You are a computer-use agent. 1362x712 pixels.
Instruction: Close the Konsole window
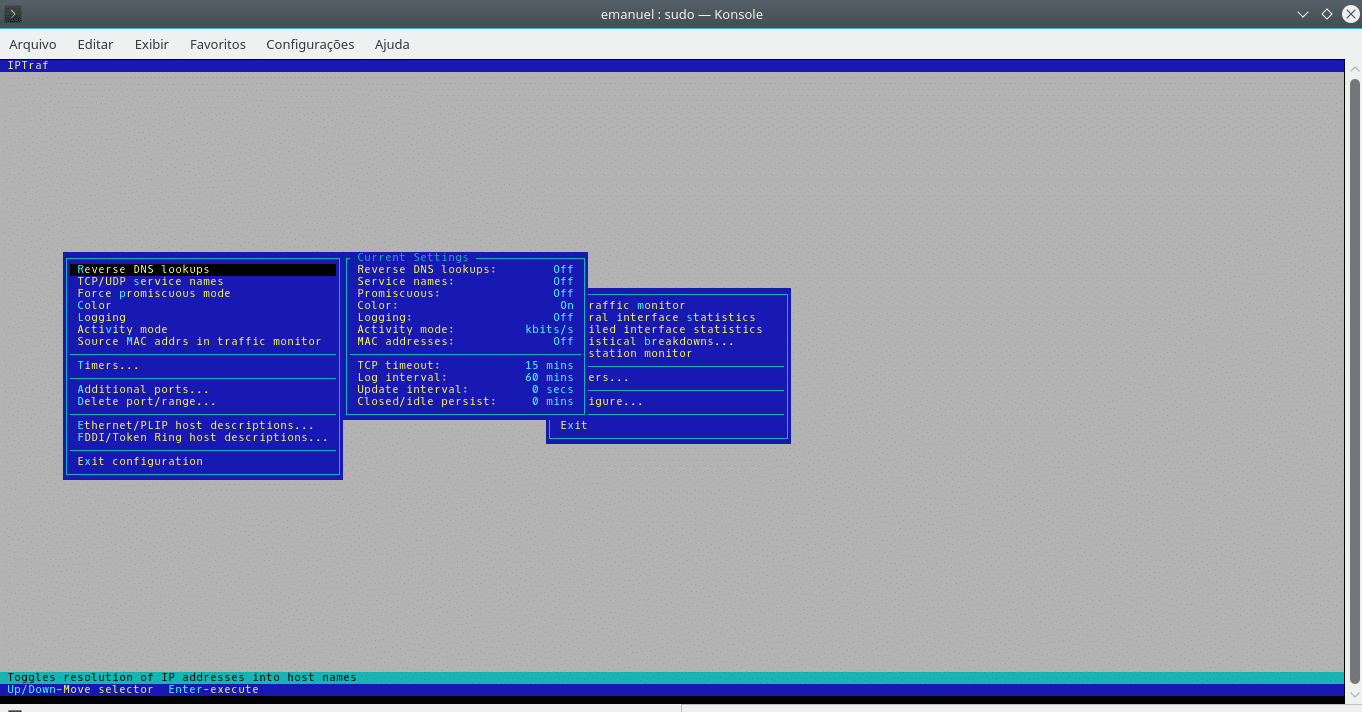point(1350,14)
